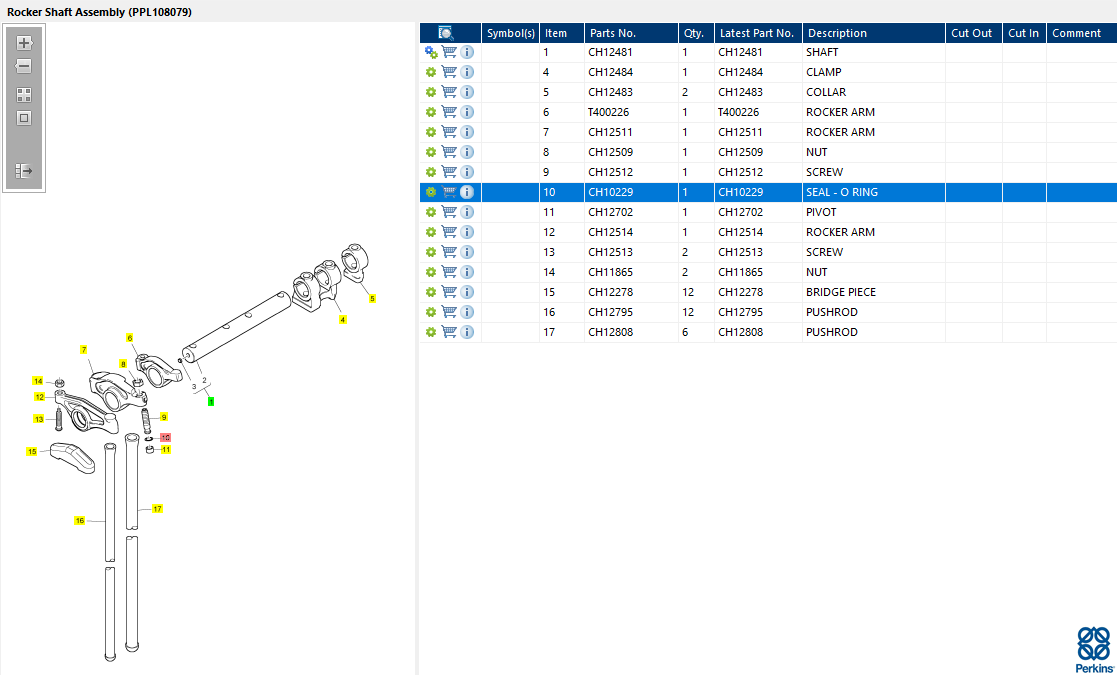Sort by Item column header

click(x=561, y=33)
